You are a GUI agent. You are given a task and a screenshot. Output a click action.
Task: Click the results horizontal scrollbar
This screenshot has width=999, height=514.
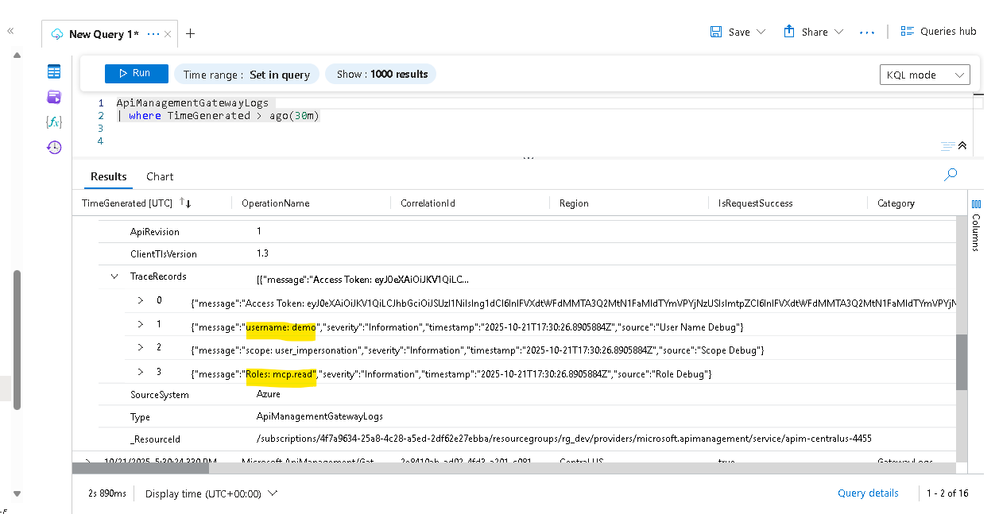coord(140,468)
